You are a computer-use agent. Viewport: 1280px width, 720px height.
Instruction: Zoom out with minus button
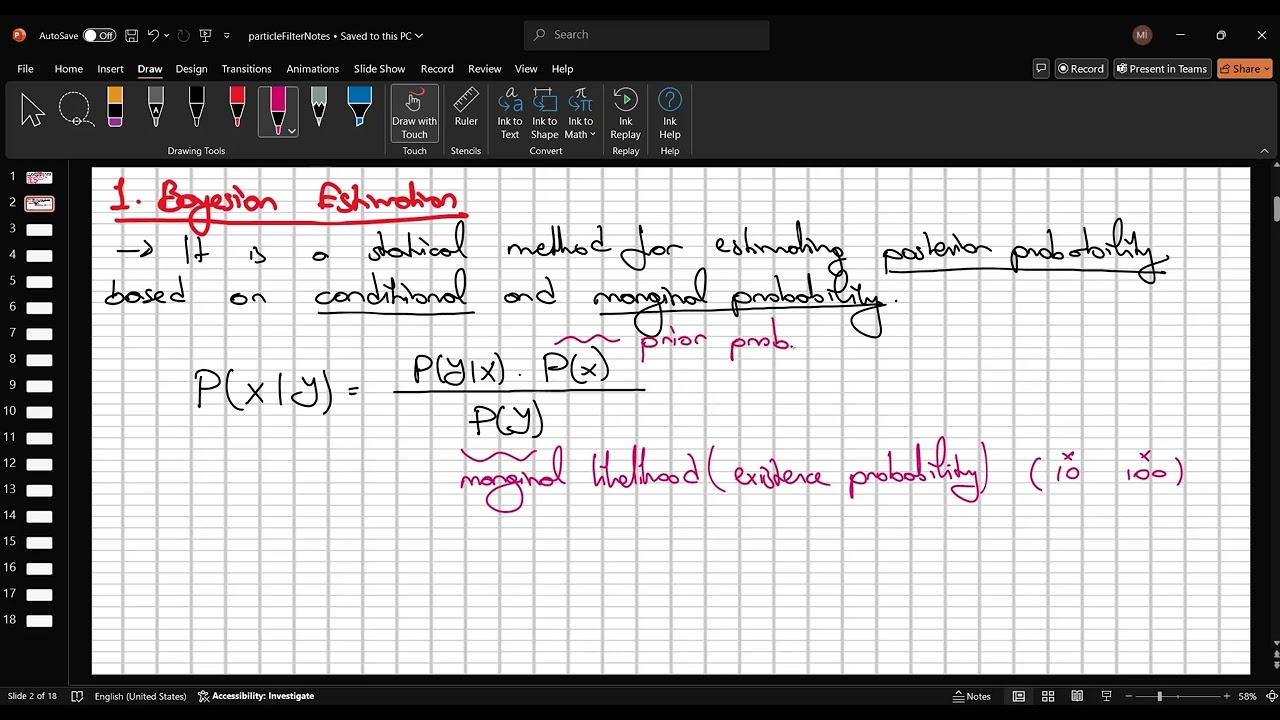(1129, 696)
